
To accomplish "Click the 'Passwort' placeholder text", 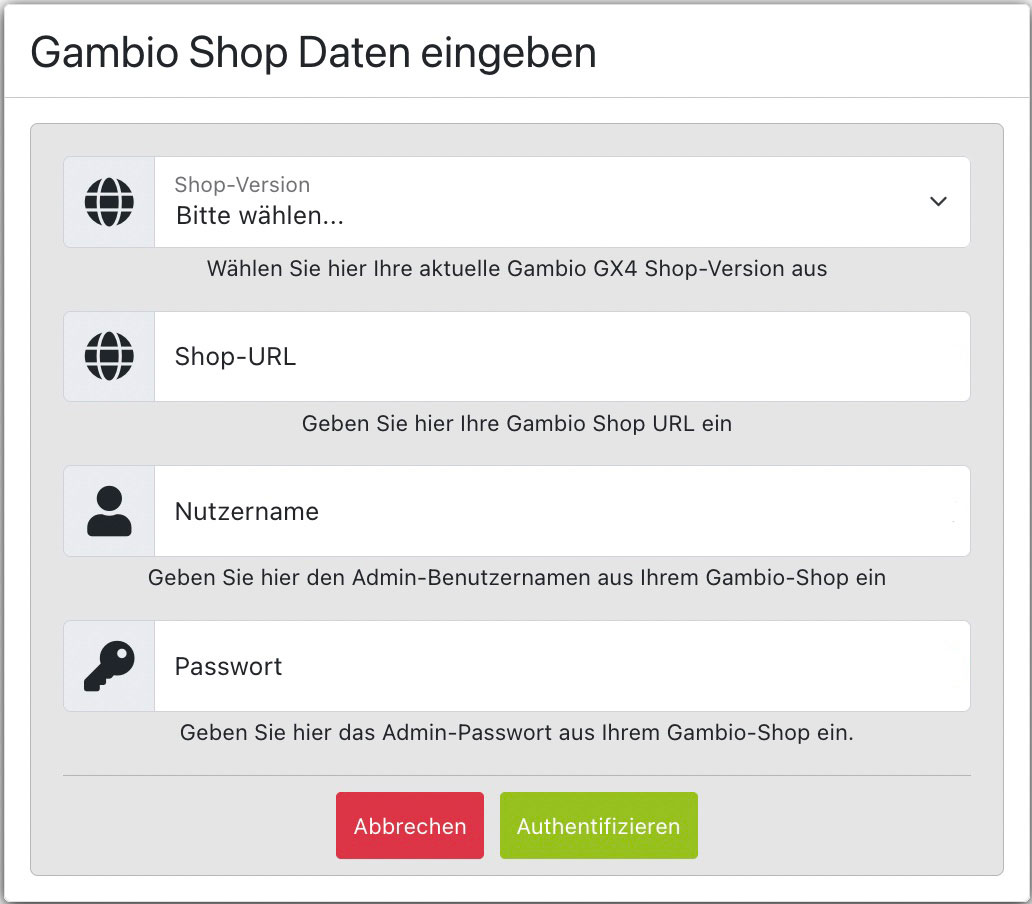I will (x=228, y=666).
